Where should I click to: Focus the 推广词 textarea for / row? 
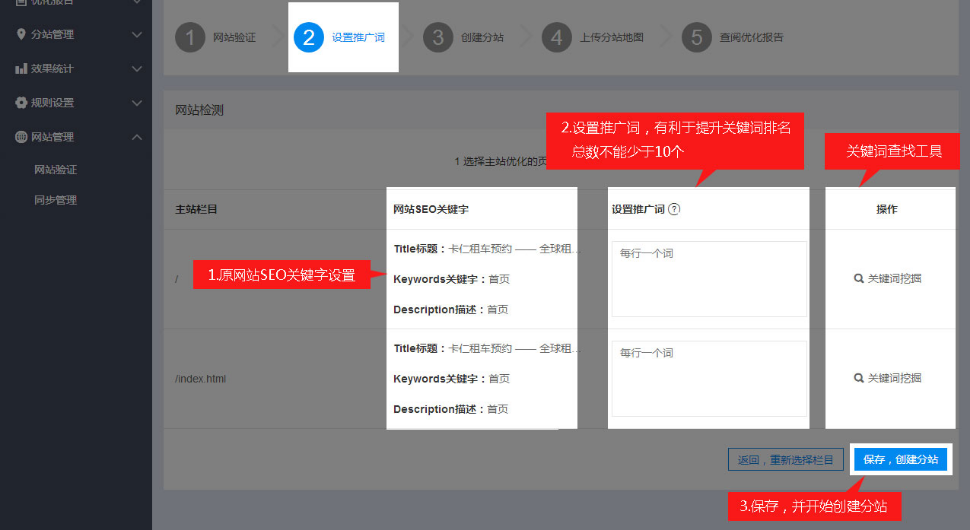click(709, 279)
